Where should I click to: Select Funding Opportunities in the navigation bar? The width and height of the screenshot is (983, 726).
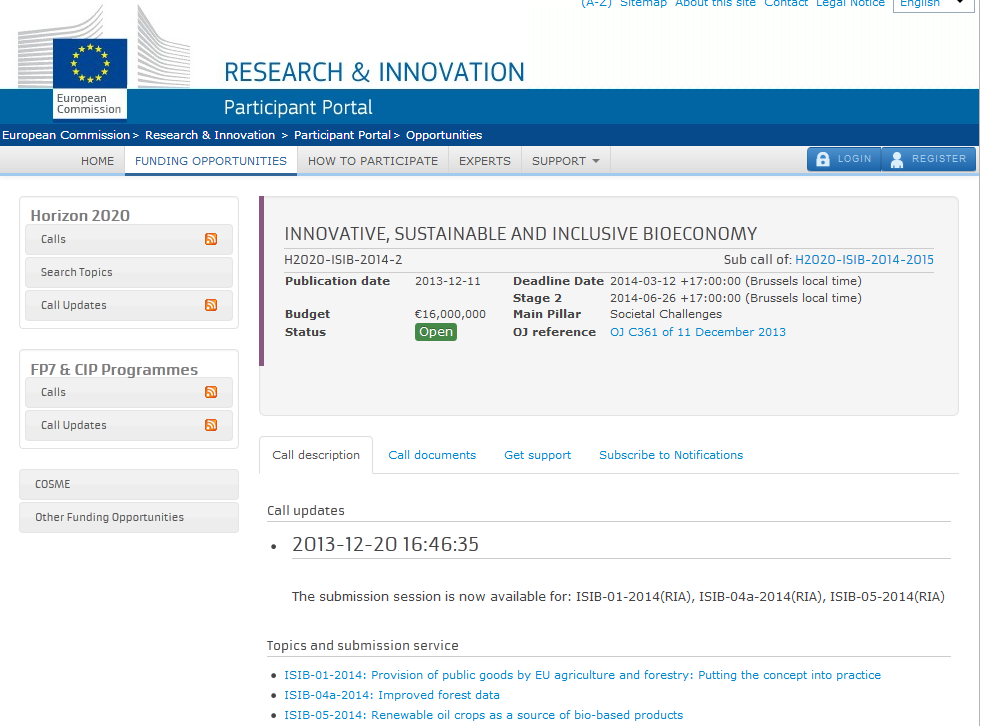211,161
